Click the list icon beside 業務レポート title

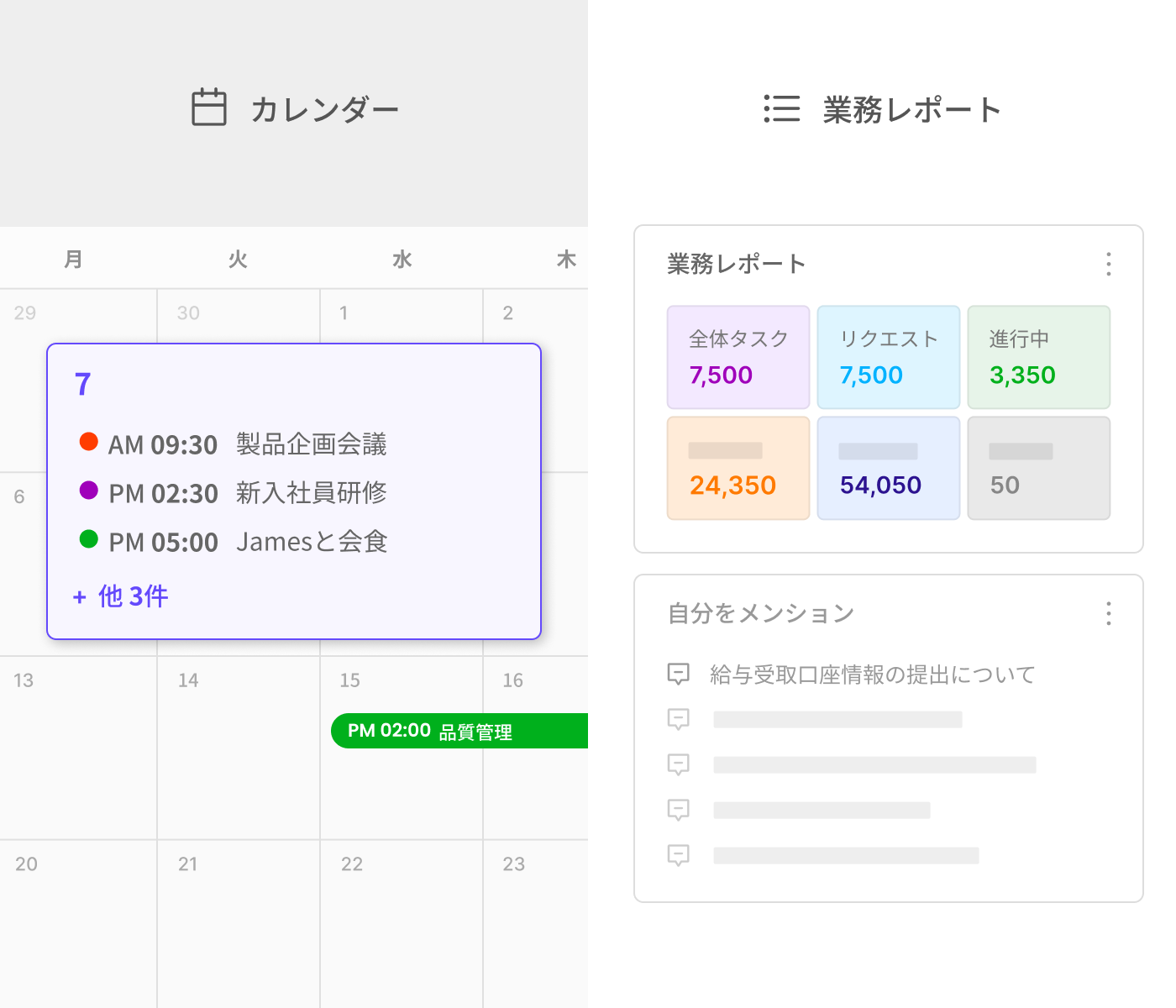(781, 109)
